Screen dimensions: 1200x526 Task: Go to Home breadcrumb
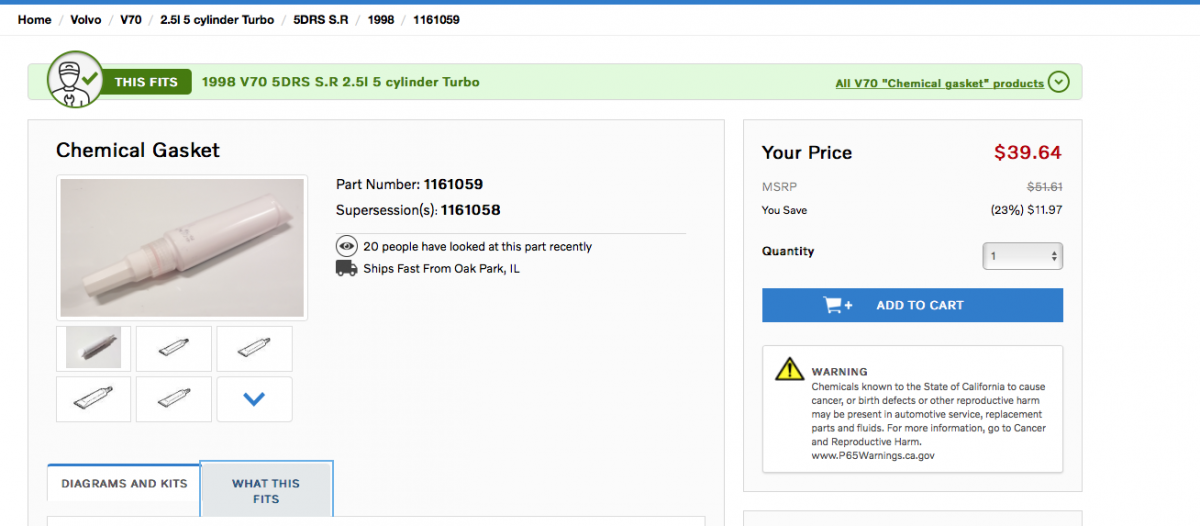pos(34,20)
